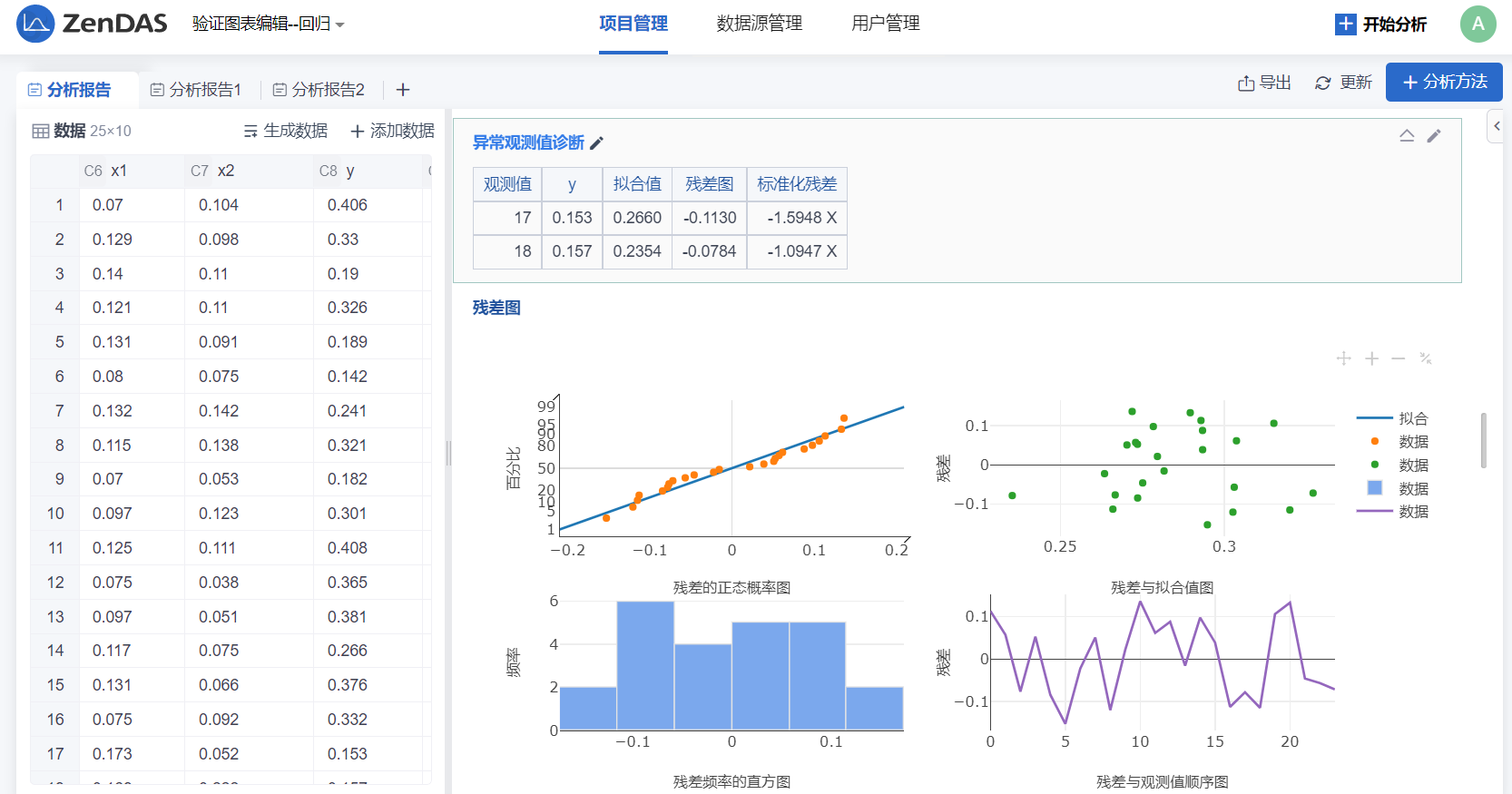Click the 开始分析 button

coord(1381,25)
